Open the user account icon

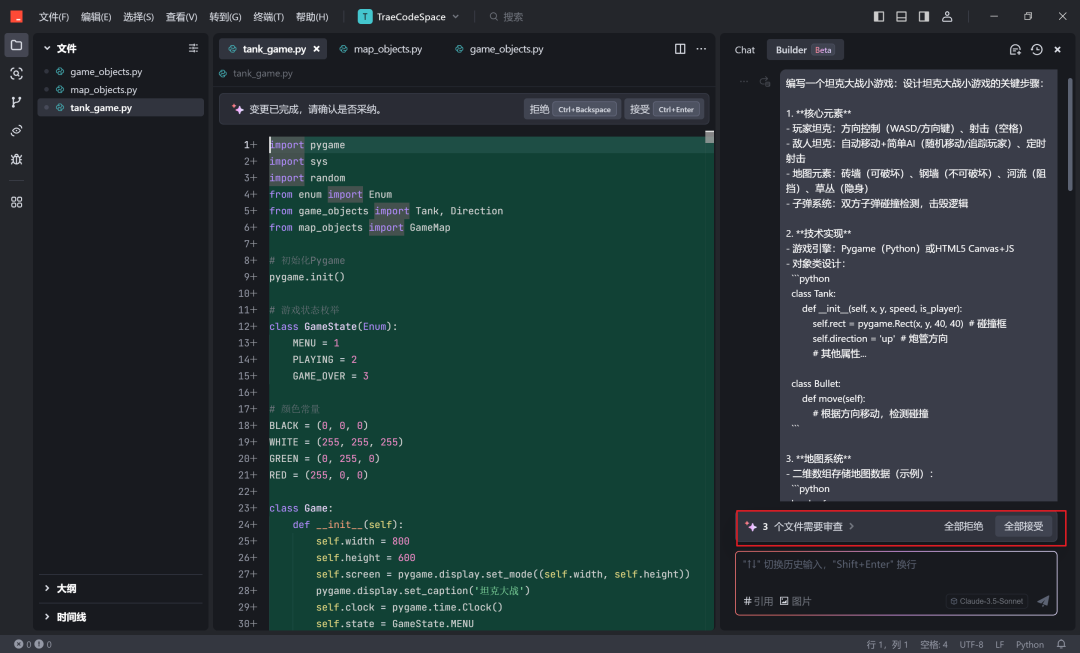coord(947,17)
